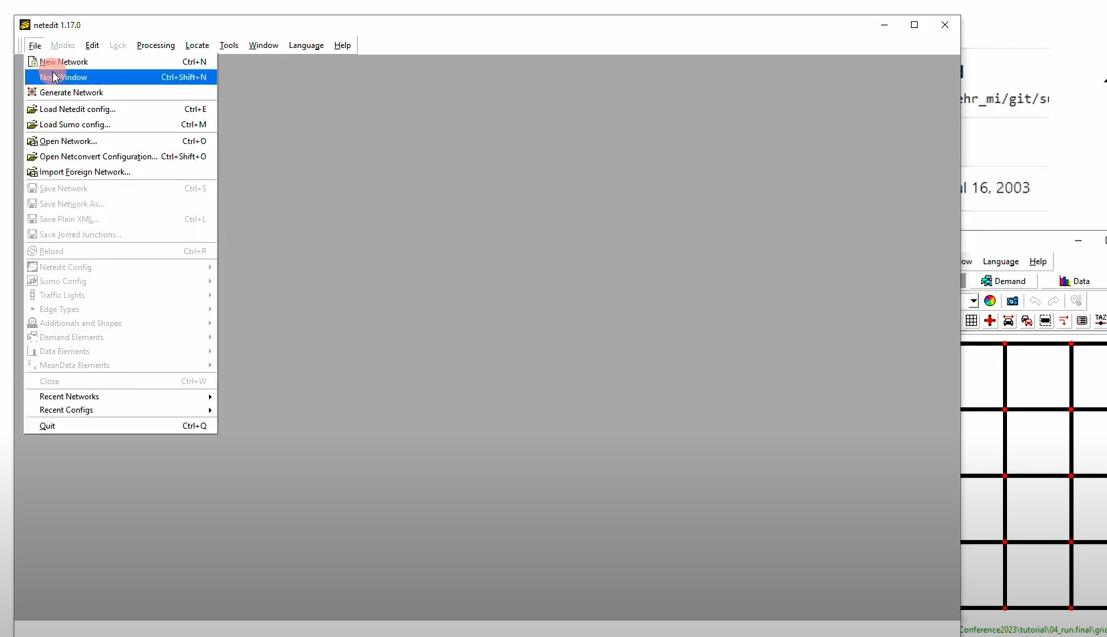1107x637 pixels.
Task: Open the color wheel view settings icon
Action: [990, 301]
